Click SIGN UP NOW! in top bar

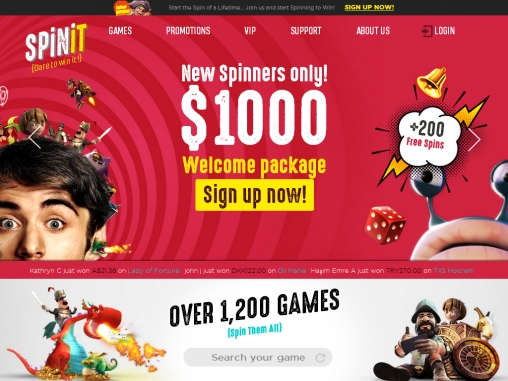(369, 7)
